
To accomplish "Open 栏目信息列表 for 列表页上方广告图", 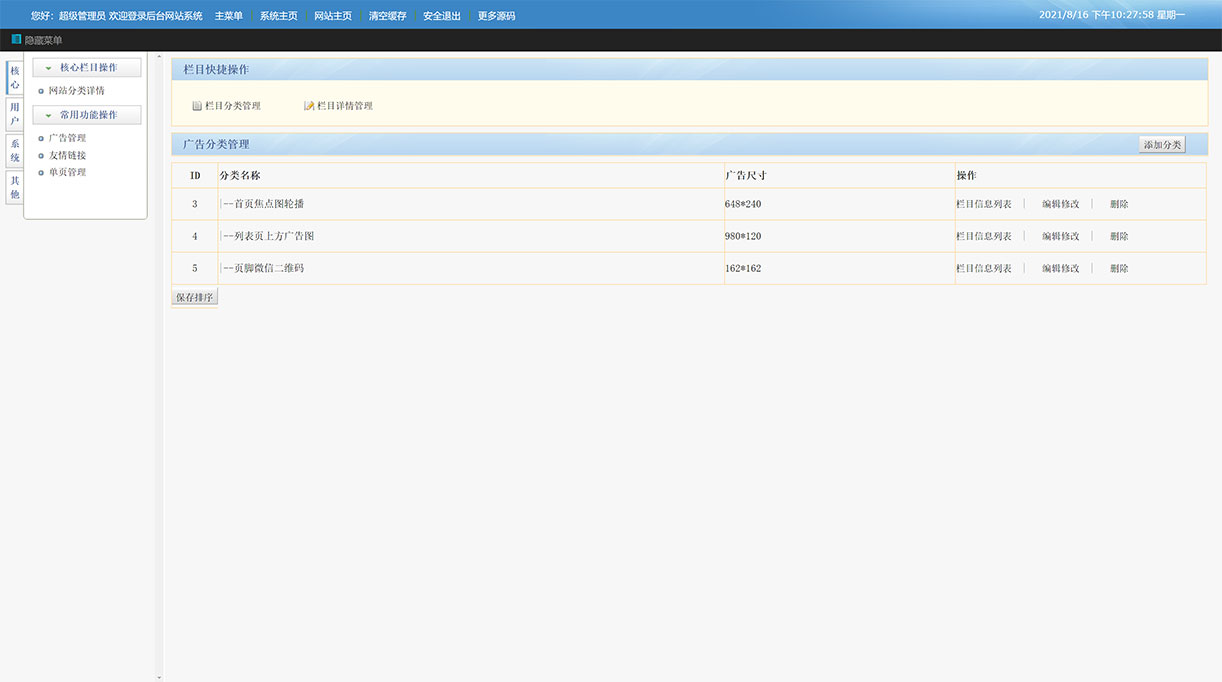I will point(983,236).
